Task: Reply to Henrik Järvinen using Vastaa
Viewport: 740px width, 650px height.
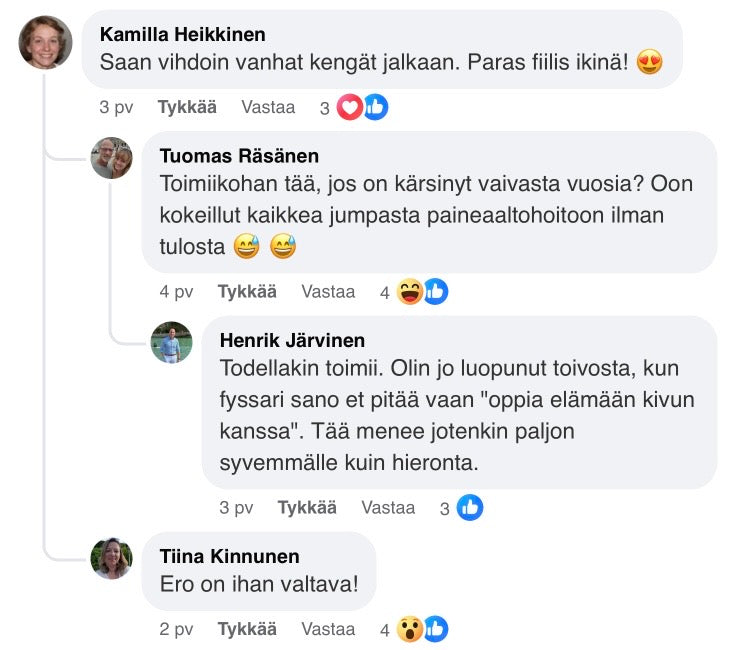Action: (x=388, y=508)
